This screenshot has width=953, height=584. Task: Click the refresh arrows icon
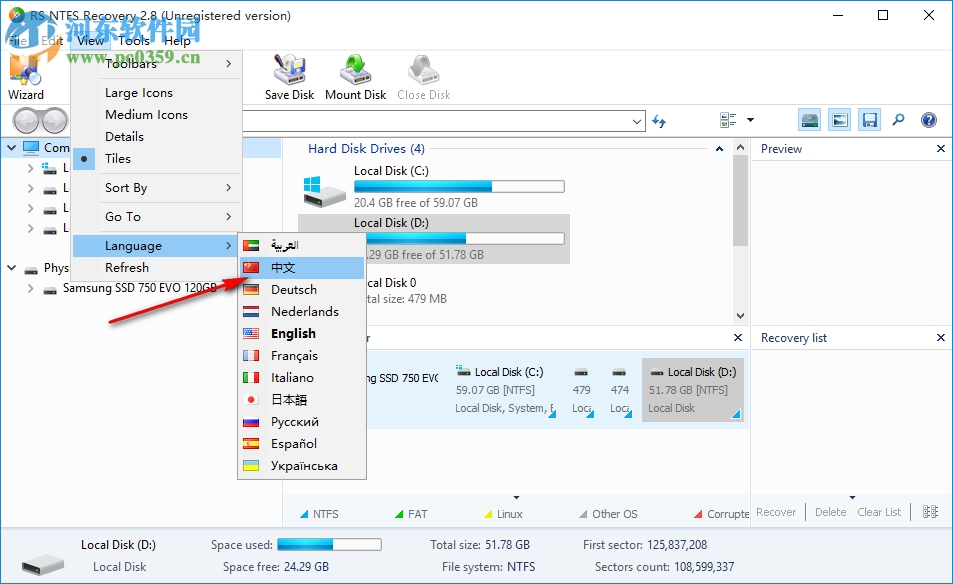[x=658, y=119]
